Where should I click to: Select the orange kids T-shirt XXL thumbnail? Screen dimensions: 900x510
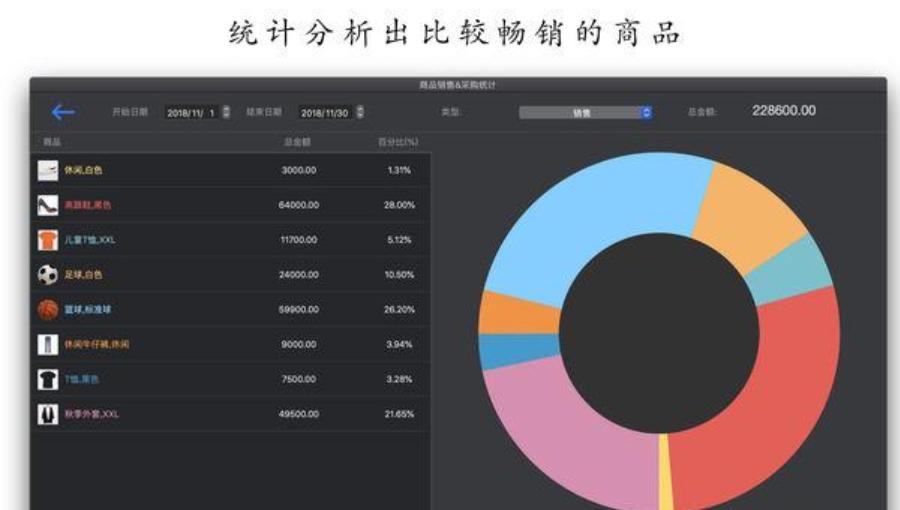point(48,240)
